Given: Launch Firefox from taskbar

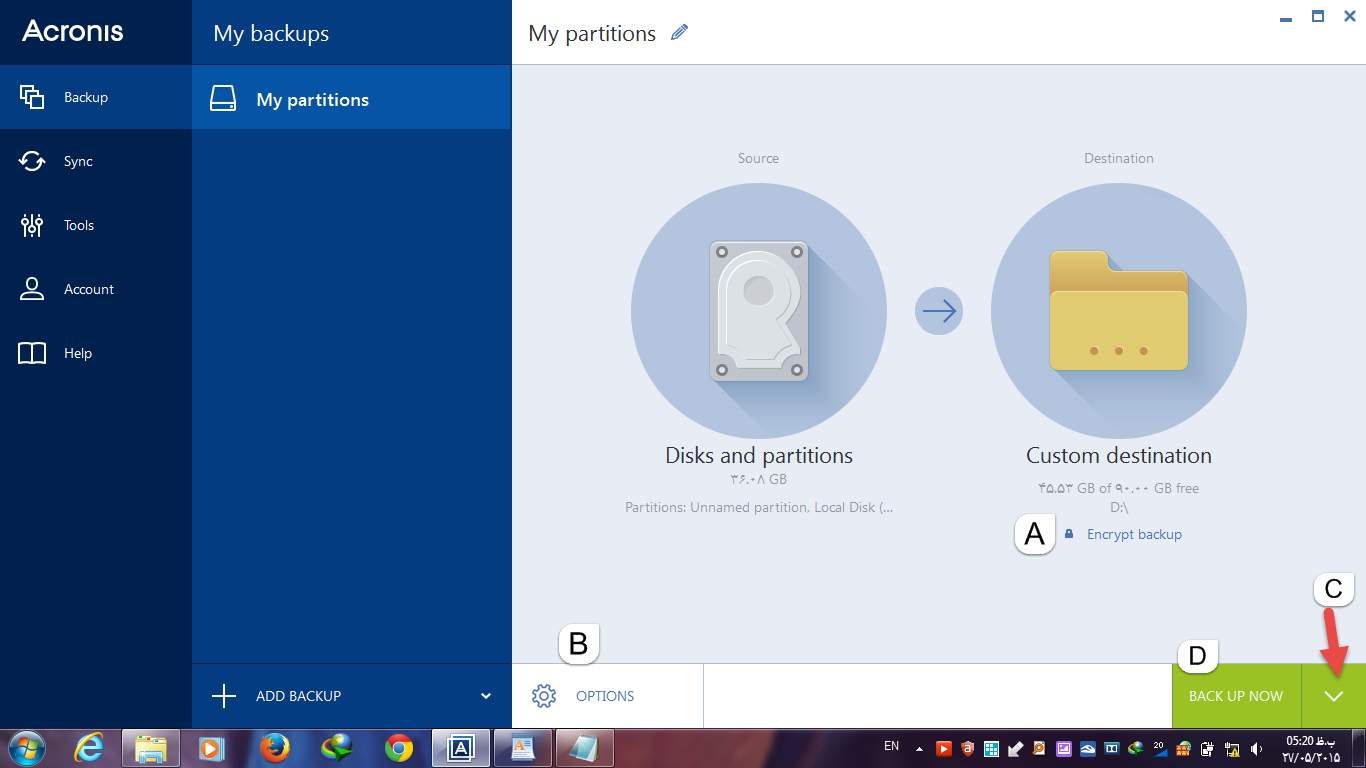Looking at the screenshot, I should click(x=274, y=748).
